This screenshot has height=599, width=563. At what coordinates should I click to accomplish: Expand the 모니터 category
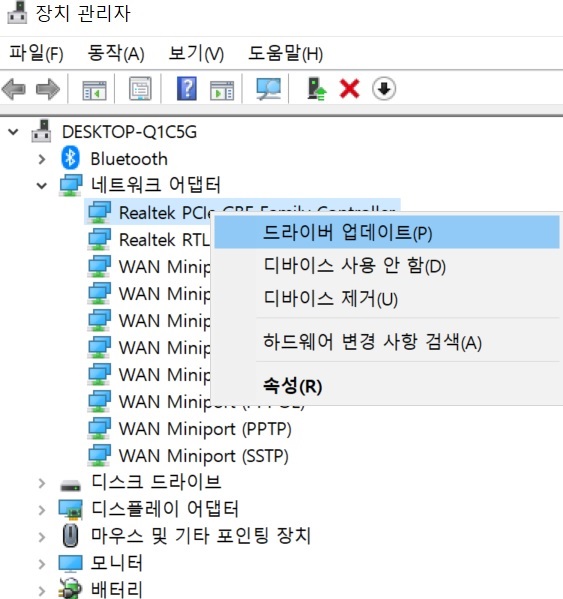(x=42, y=564)
